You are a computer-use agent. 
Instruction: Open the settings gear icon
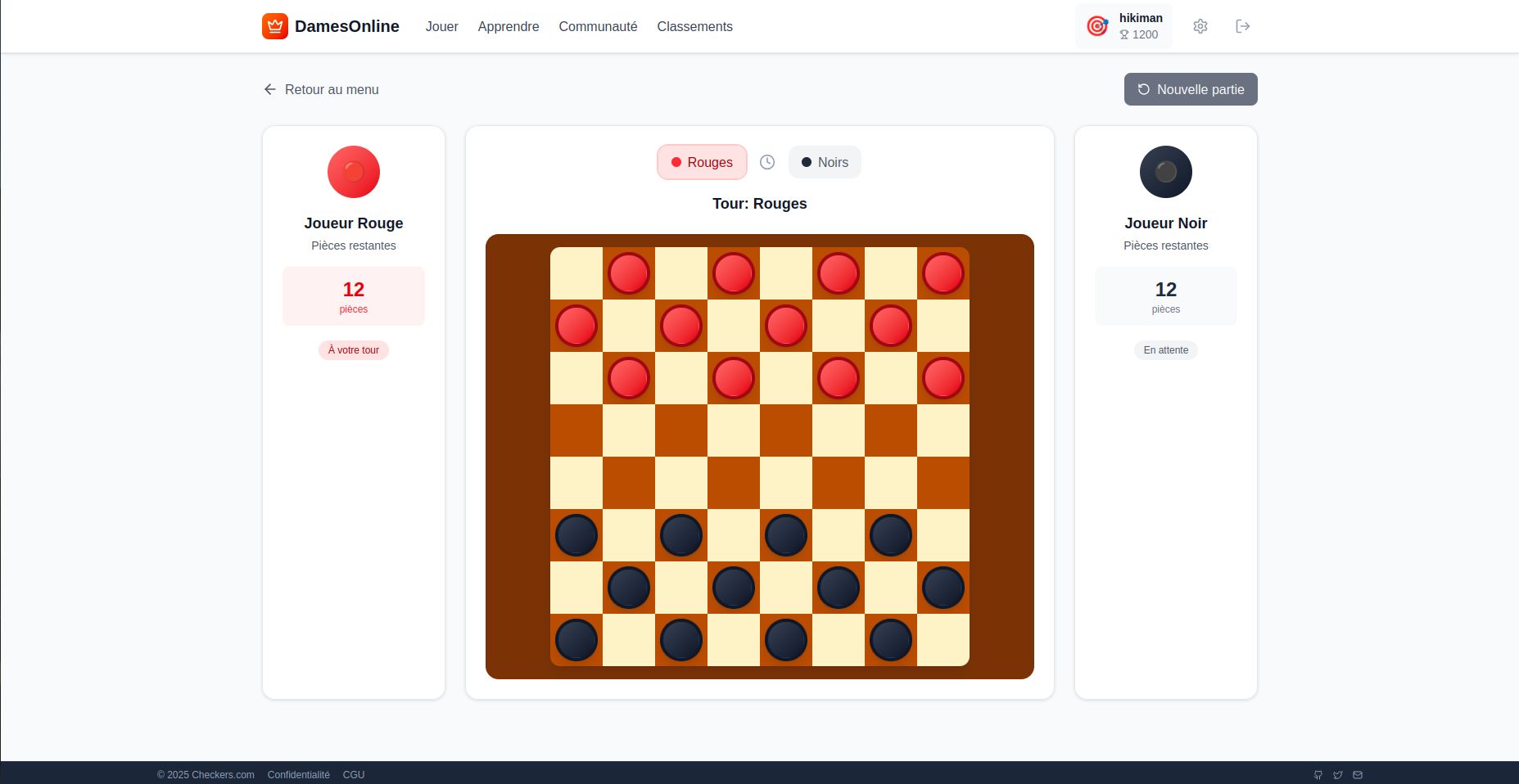(1200, 25)
